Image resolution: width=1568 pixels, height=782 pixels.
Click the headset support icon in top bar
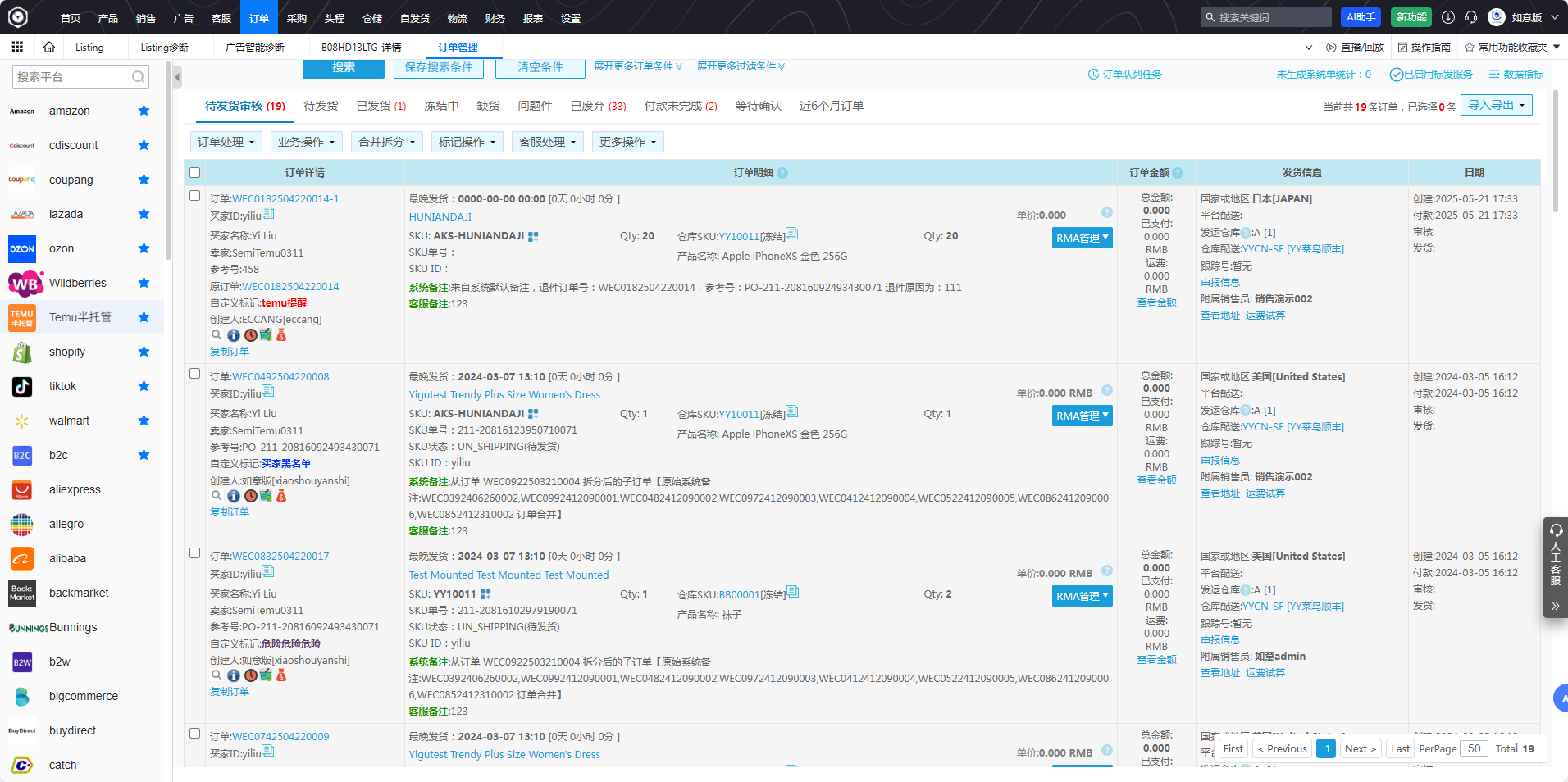pyautogui.click(x=1471, y=17)
